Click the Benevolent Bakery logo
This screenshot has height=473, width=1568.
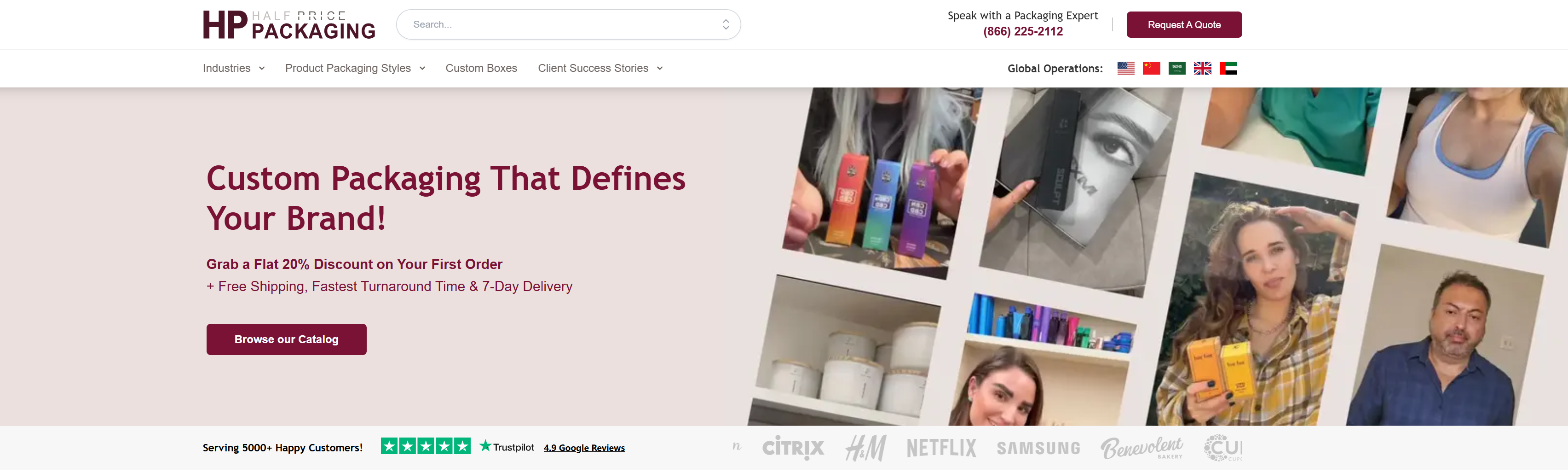click(1142, 448)
